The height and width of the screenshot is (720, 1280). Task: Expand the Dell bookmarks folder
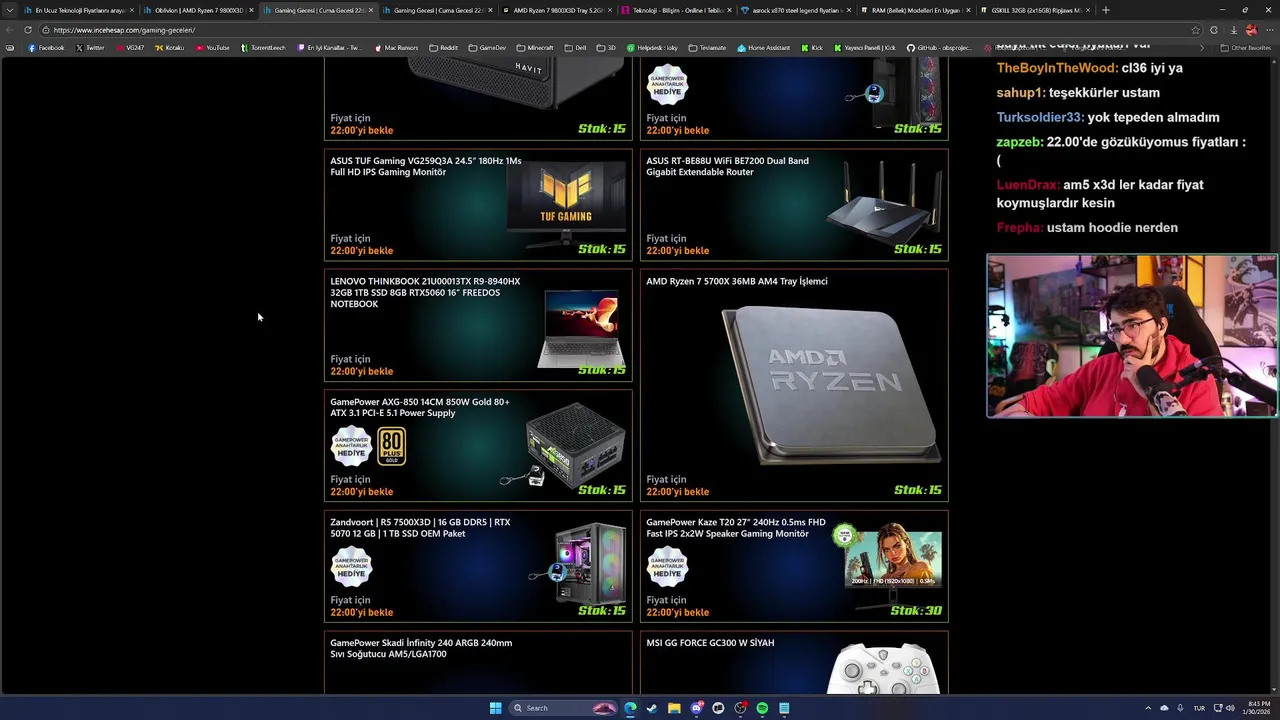(575, 48)
